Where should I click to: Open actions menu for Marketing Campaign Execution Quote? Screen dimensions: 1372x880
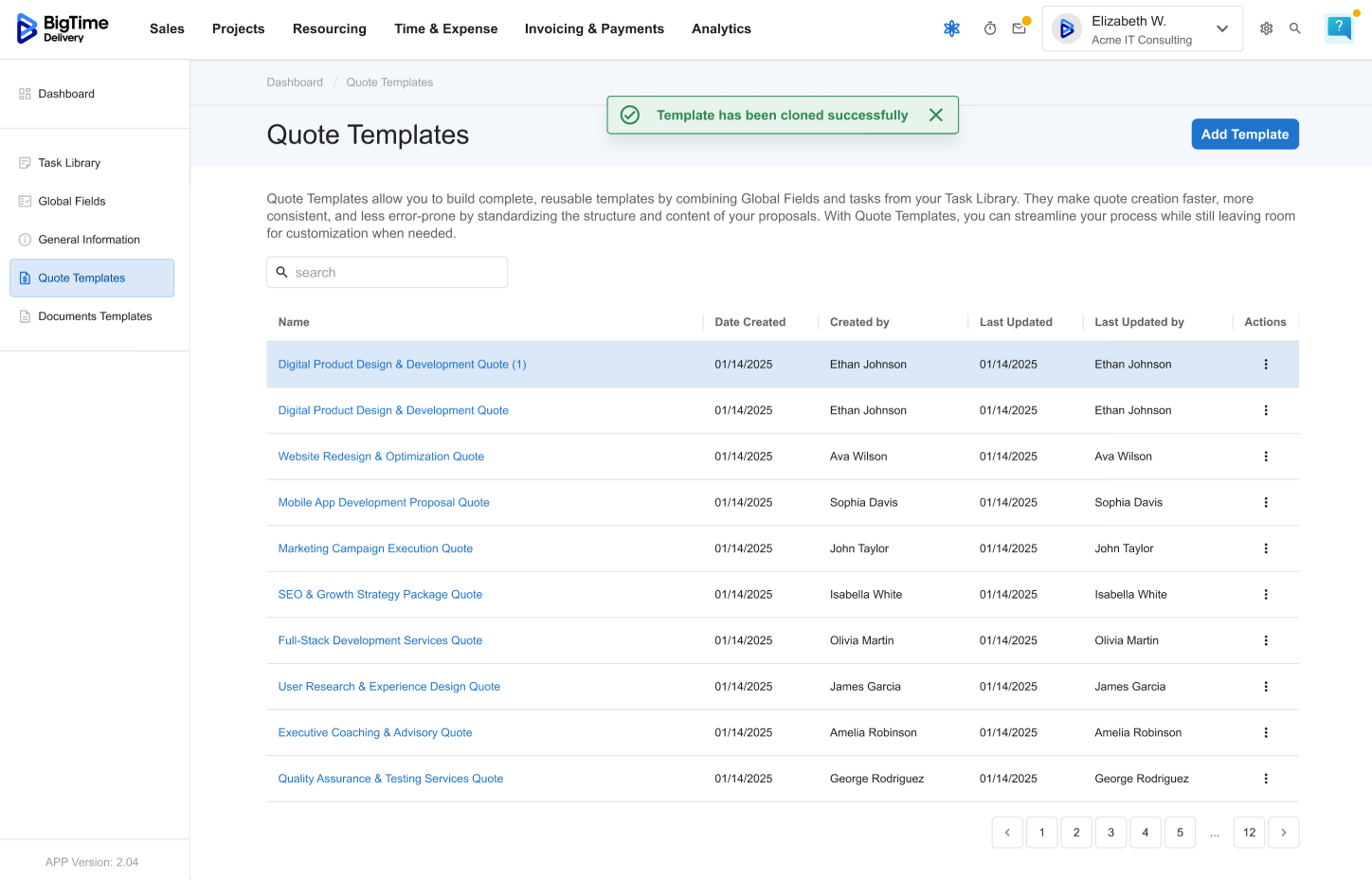1265,548
